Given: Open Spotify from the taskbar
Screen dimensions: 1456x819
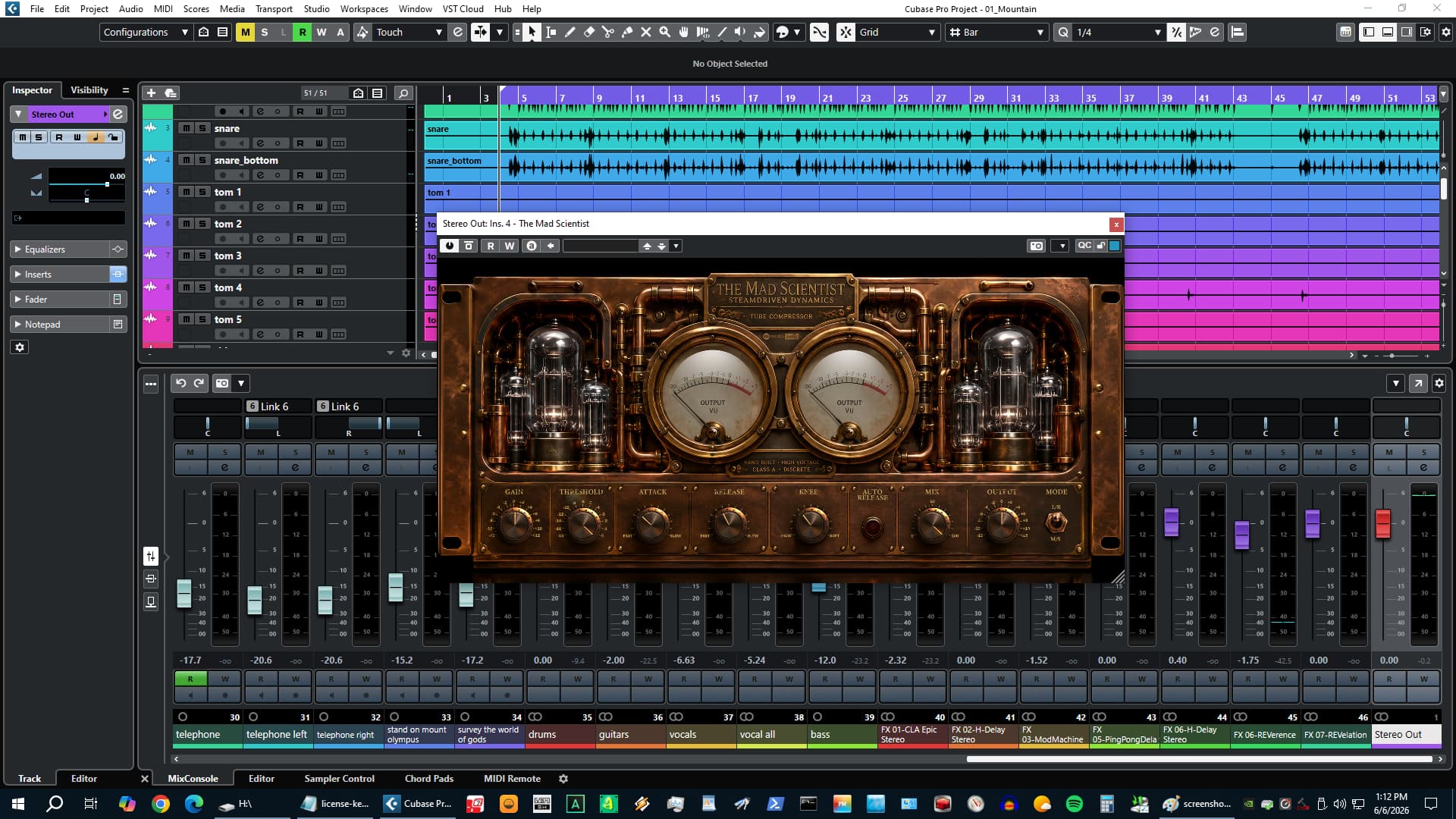Looking at the screenshot, I should click(1074, 804).
